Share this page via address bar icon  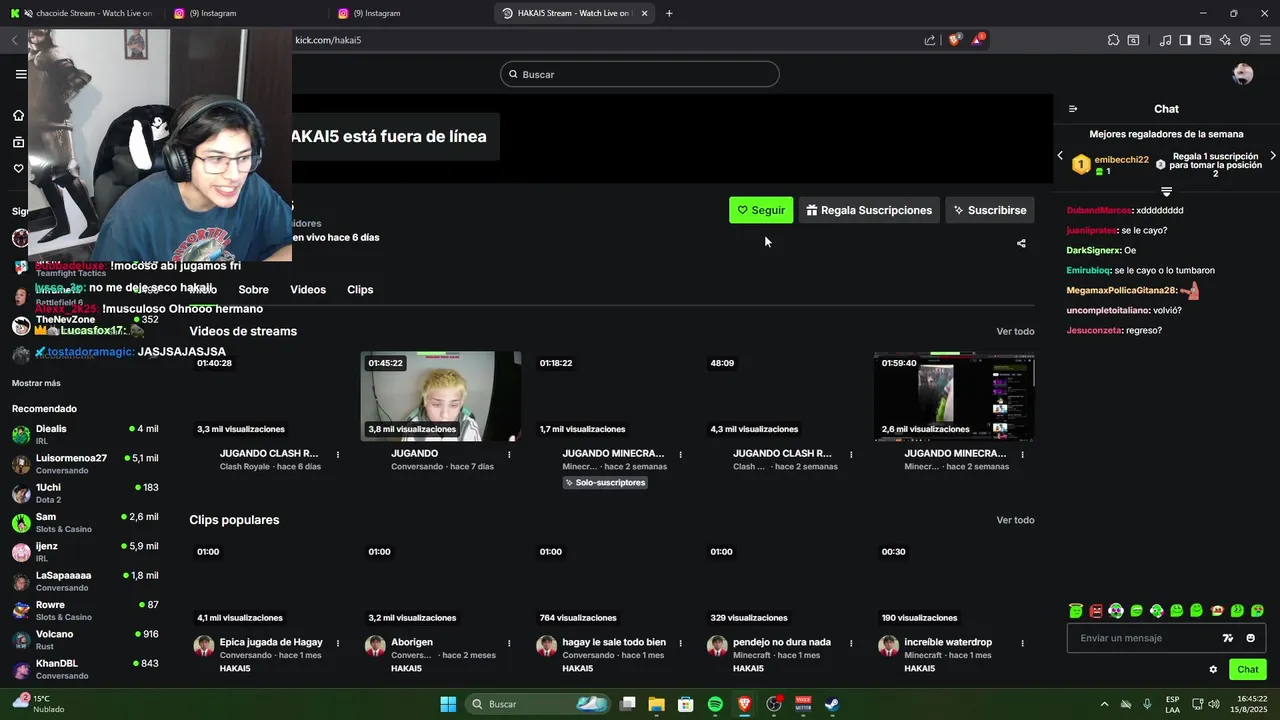tap(930, 40)
